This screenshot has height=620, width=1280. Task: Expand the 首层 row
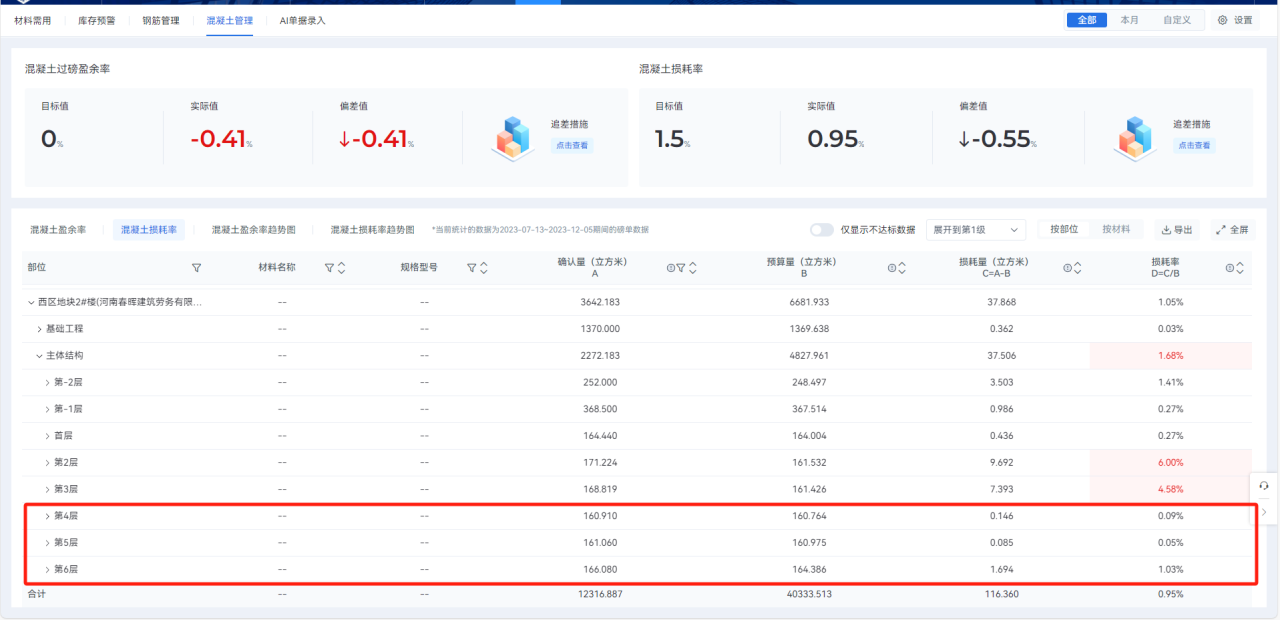click(47, 436)
